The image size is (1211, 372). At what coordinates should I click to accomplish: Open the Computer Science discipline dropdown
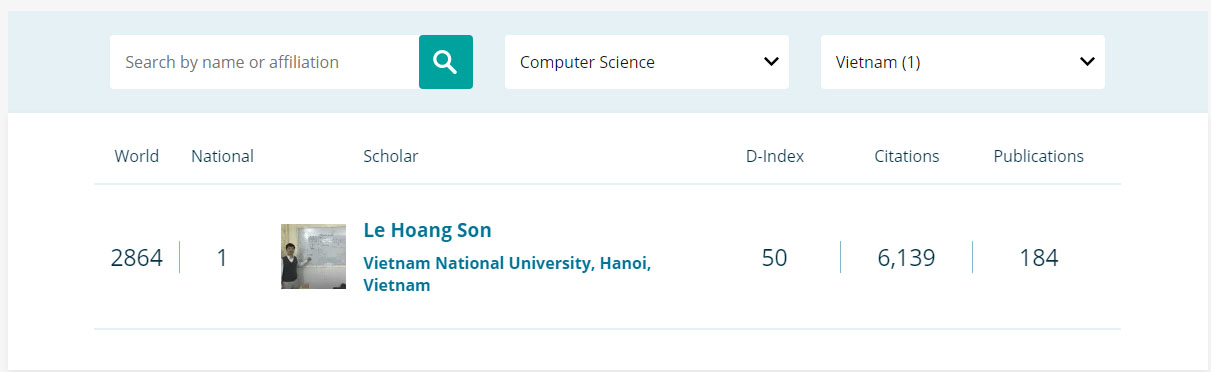pyautogui.click(x=646, y=62)
